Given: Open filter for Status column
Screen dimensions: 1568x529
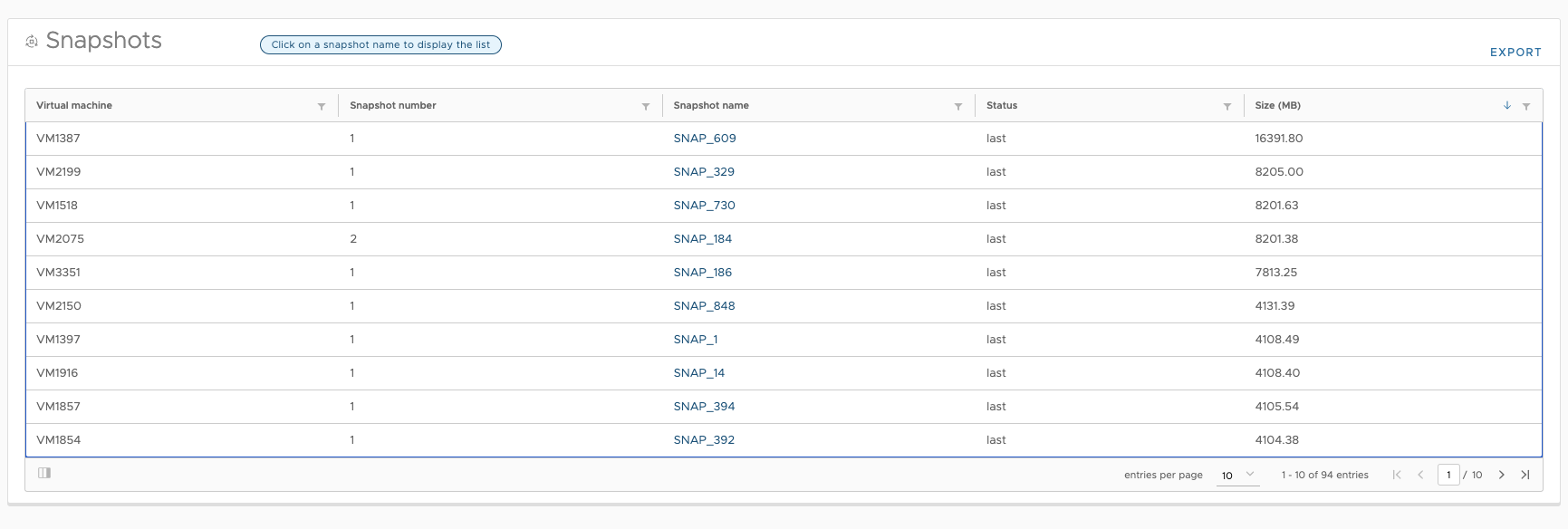Looking at the screenshot, I should click(x=1227, y=107).
